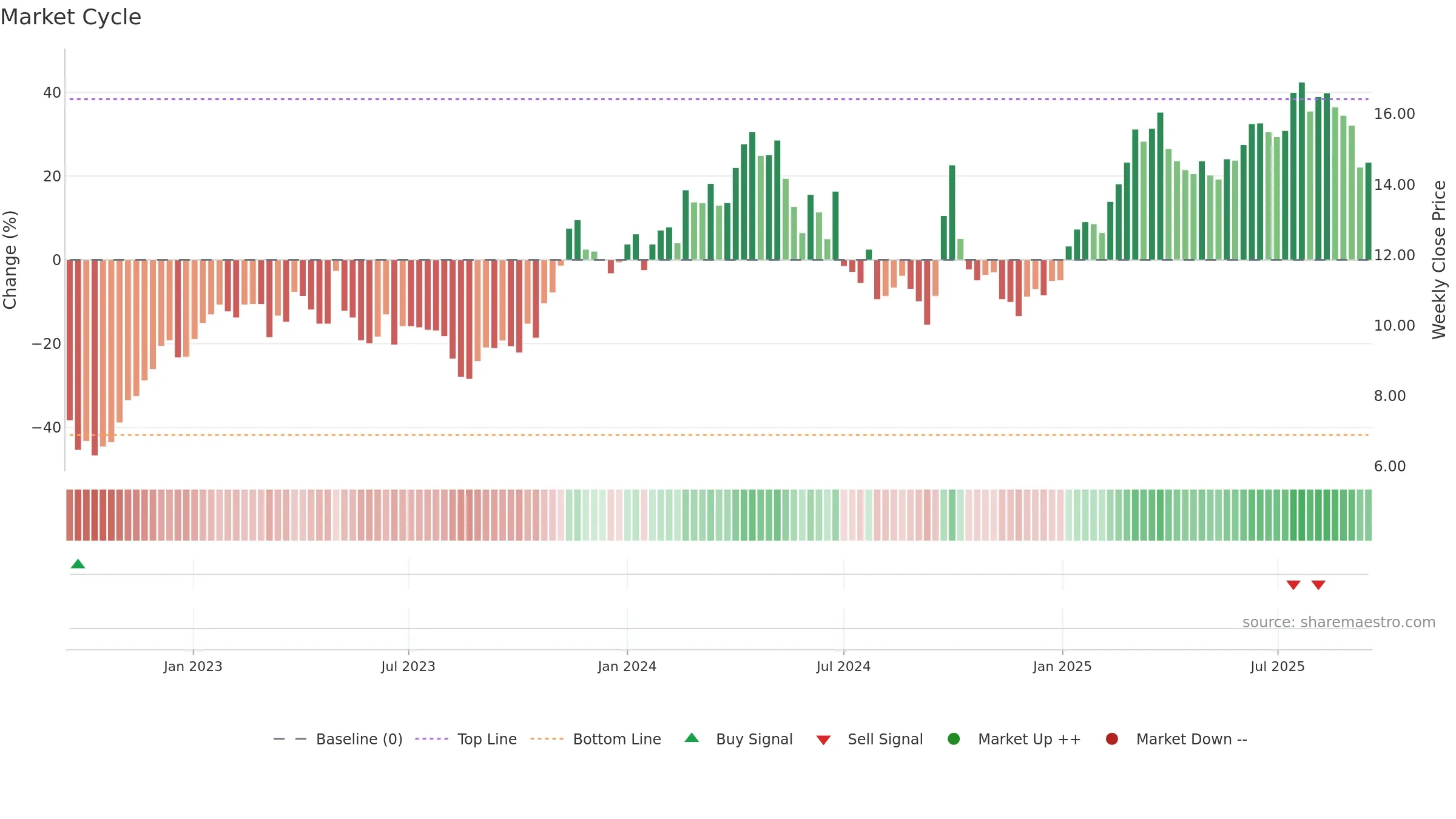The image size is (1456, 819).
Task: Click the Jul 2023 x-axis label
Action: tap(408, 667)
